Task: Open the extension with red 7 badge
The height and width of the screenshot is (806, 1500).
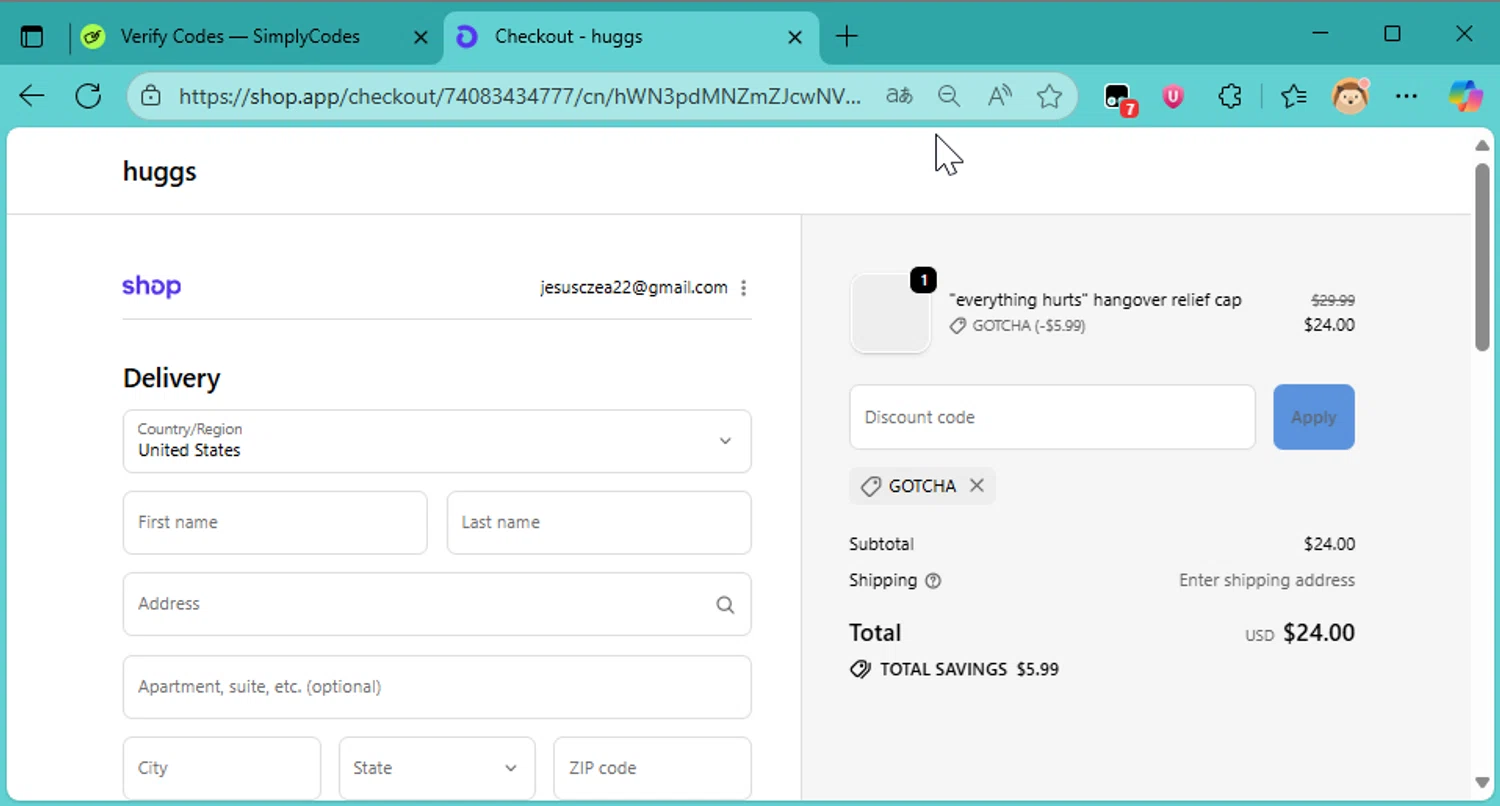Action: [1119, 97]
